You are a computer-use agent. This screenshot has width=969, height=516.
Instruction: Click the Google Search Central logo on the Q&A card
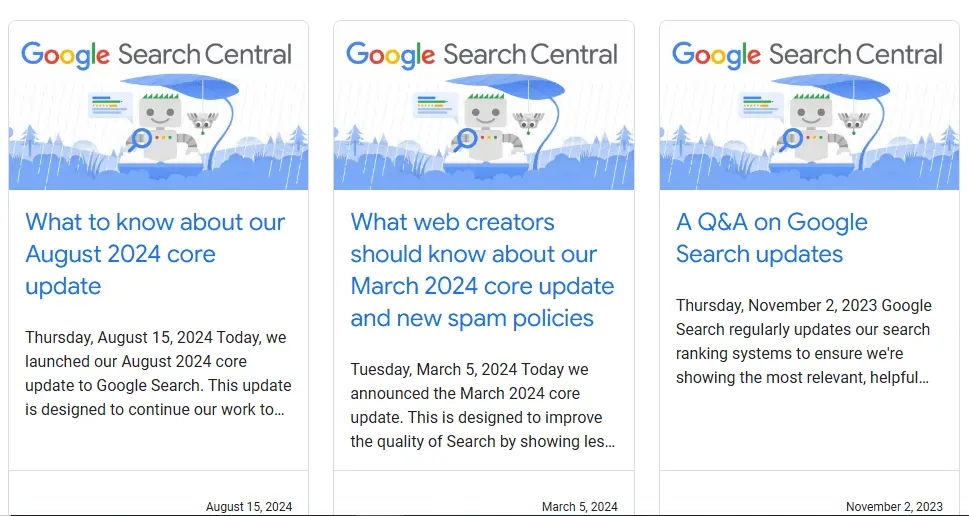(x=808, y=54)
